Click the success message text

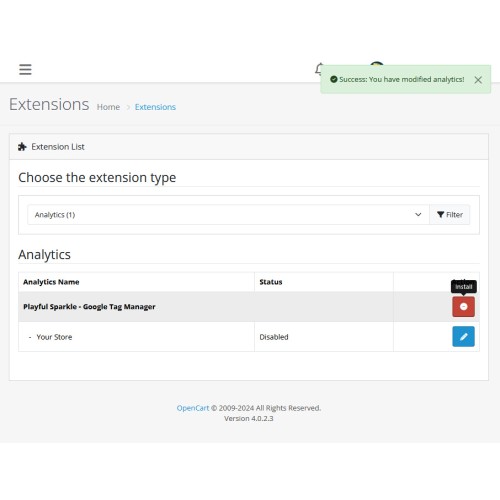(x=402, y=79)
